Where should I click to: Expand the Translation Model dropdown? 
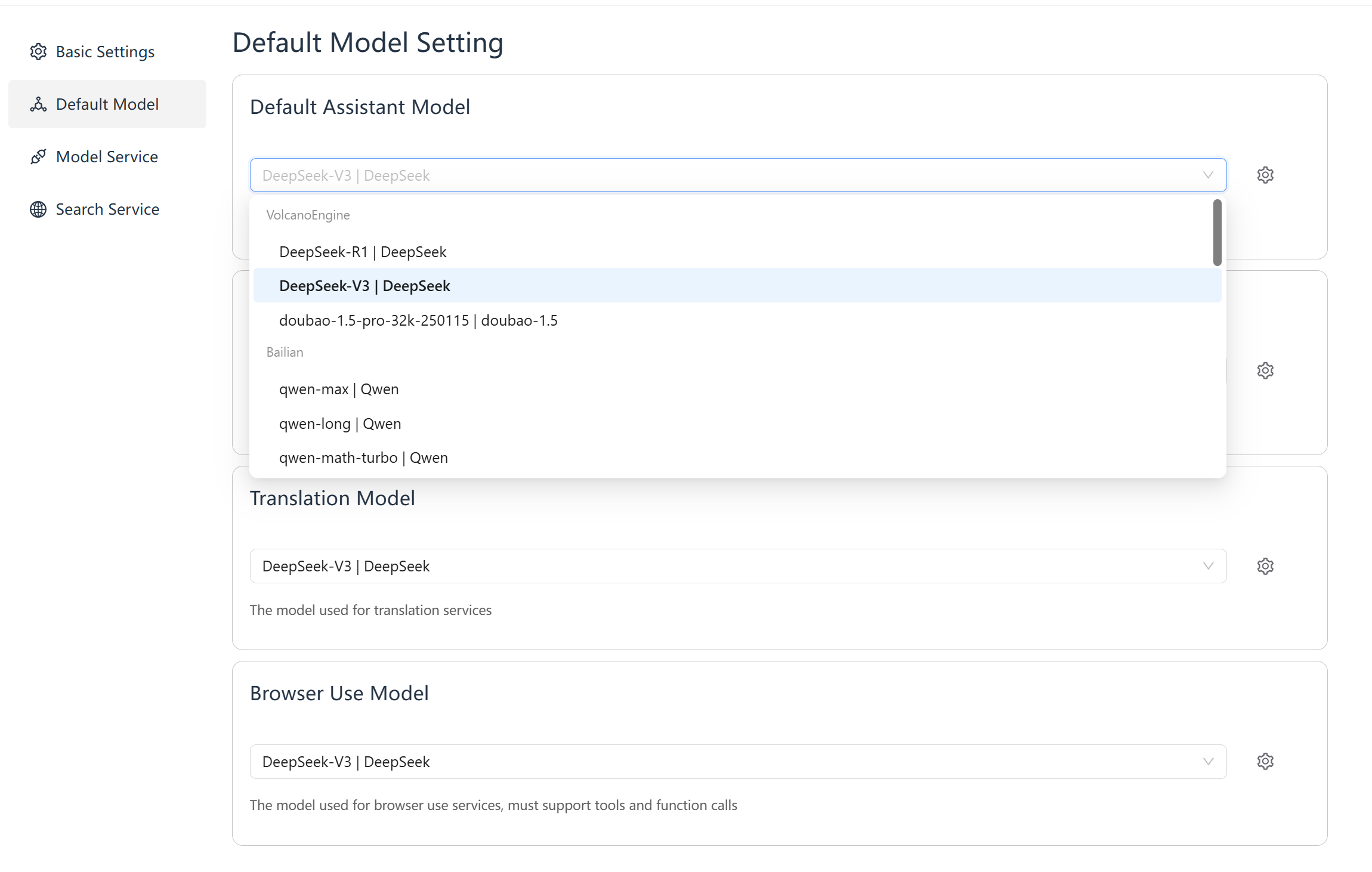click(738, 566)
